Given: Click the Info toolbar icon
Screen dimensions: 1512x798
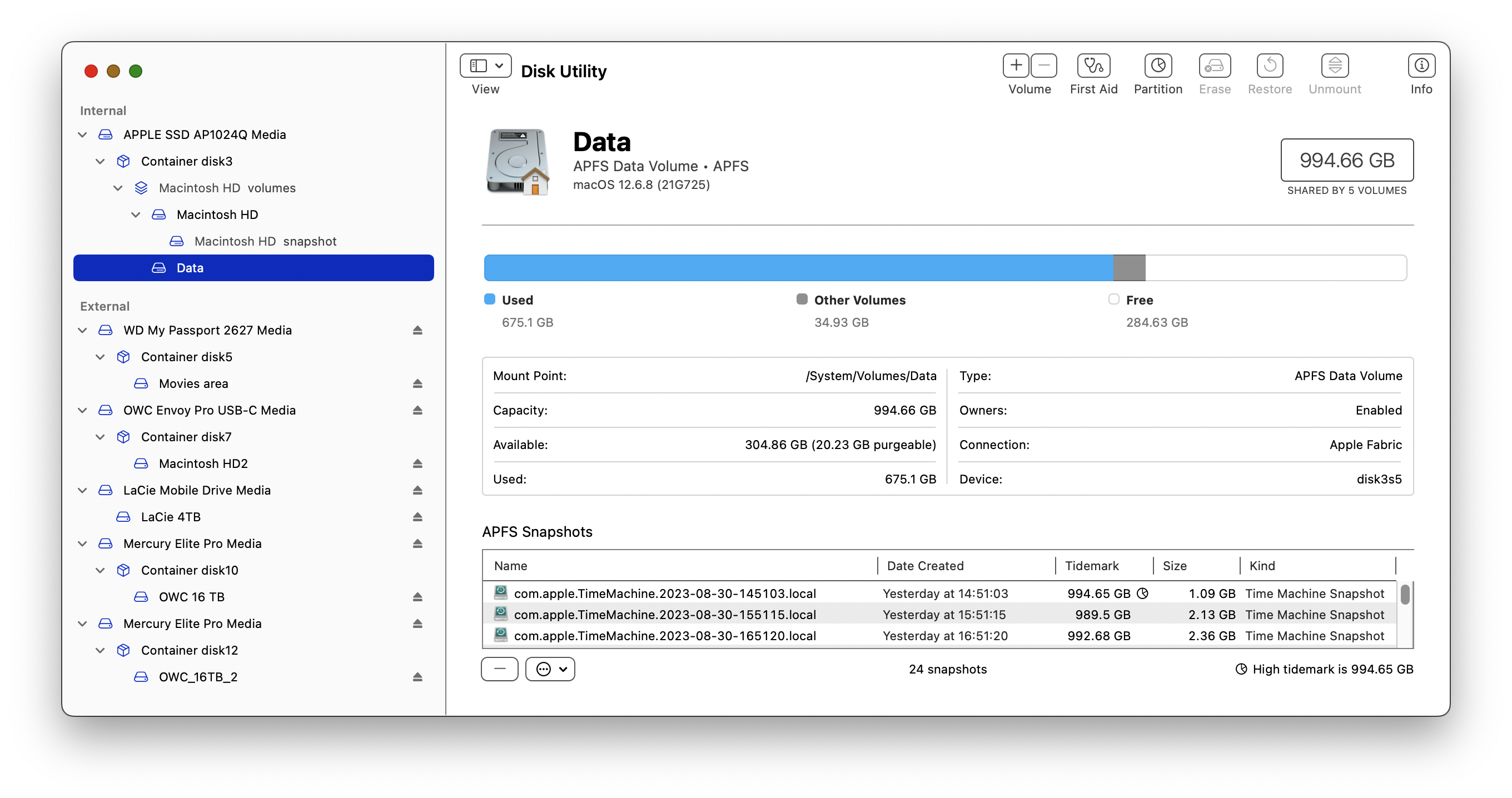Looking at the screenshot, I should pos(1421,66).
